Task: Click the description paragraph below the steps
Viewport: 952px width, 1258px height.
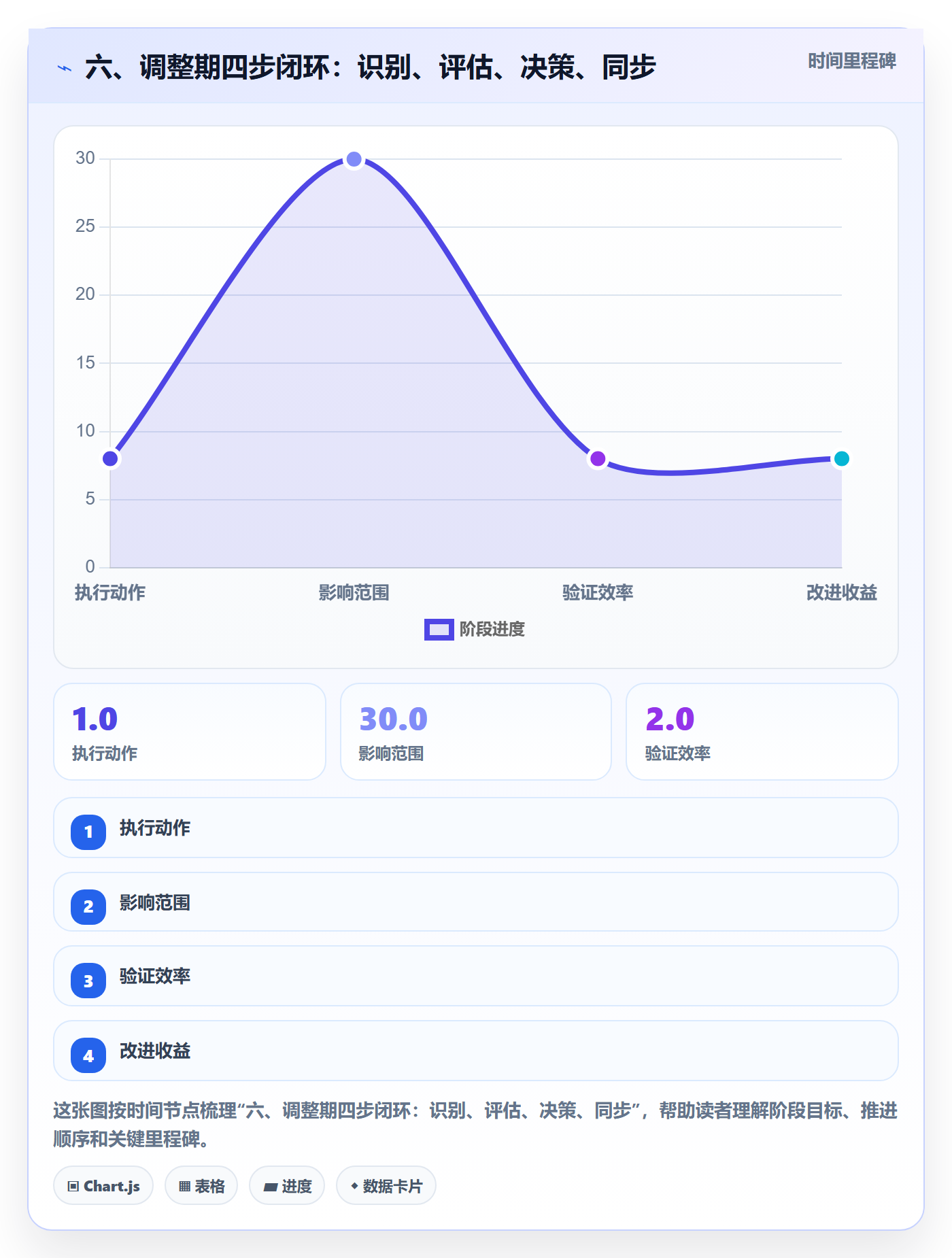Action: [x=475, y=1125]
